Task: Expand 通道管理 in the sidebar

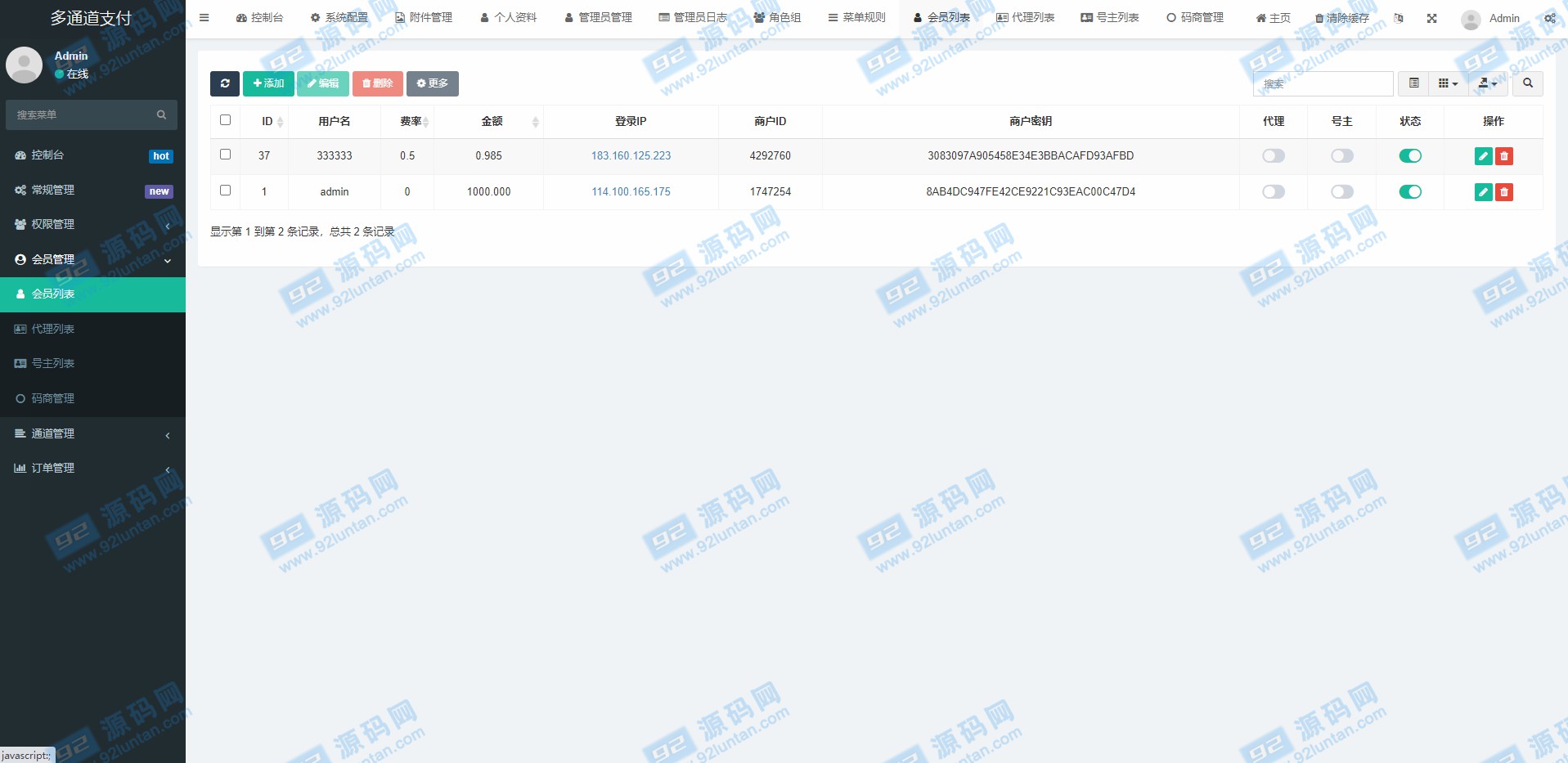Action: pyautogui.click(x=92, y=433)
